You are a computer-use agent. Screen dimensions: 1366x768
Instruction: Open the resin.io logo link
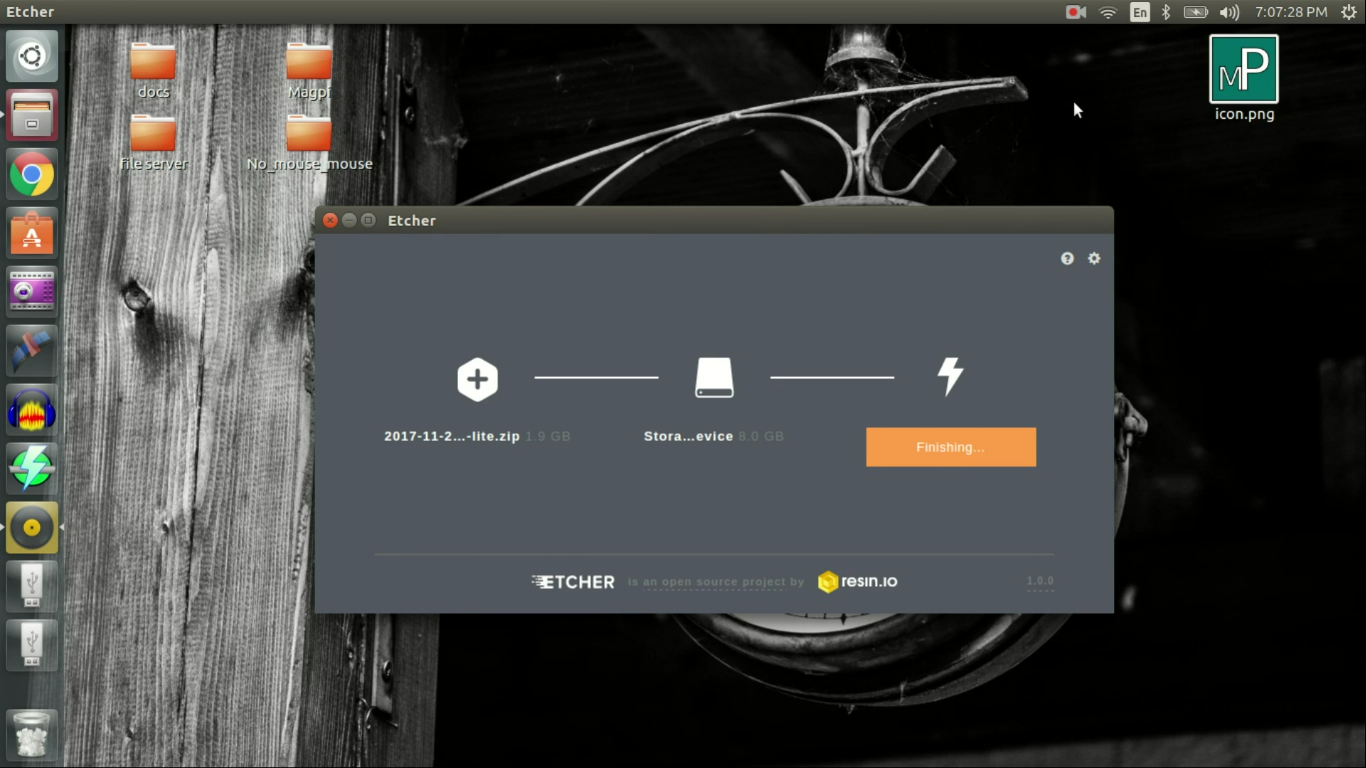pos(858,581)
